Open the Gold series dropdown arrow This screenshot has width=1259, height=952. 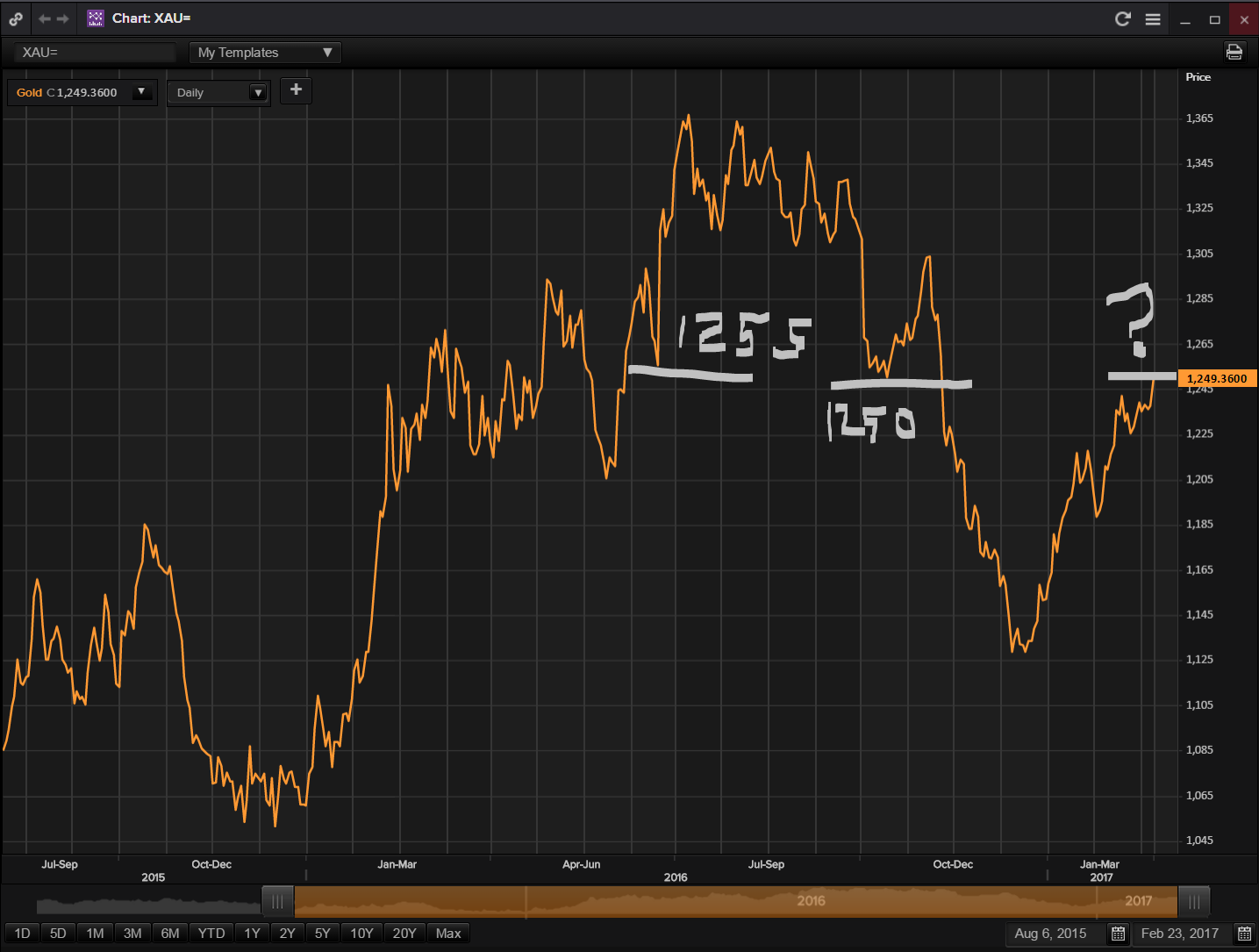pos(141,92)
